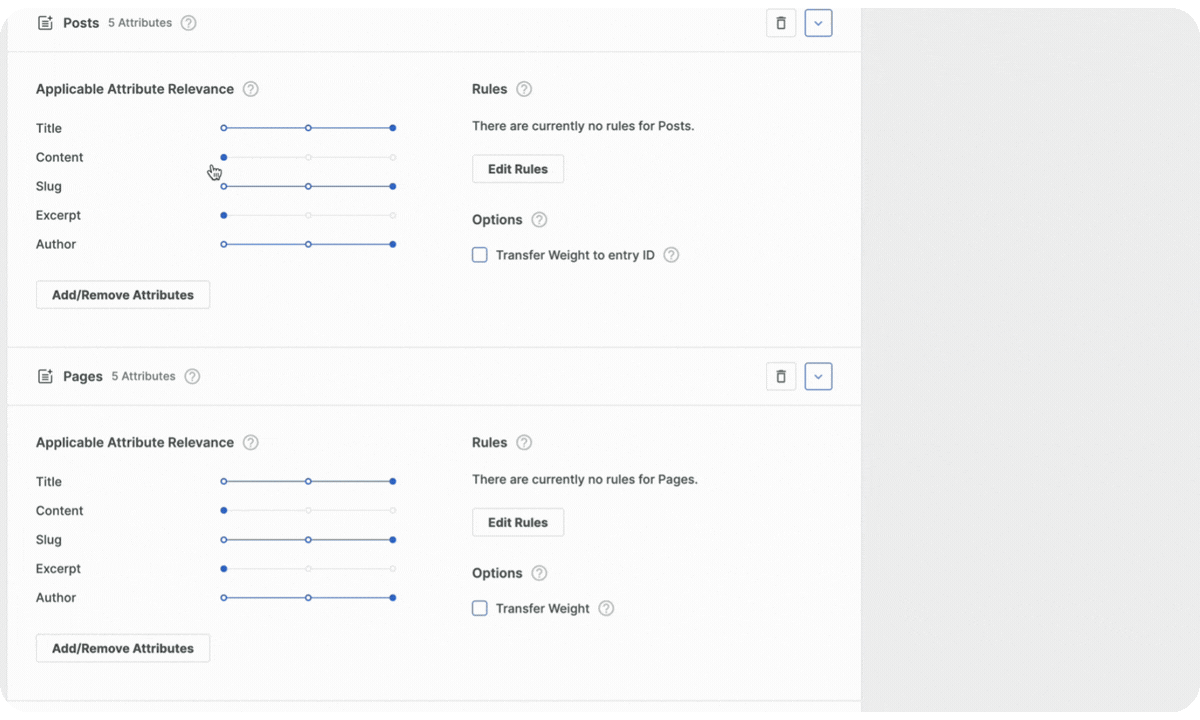The height and width of the screenshot is (720, 1200).
Task: Click the Posts document icon in the header
Action: (x=45, y=22)
